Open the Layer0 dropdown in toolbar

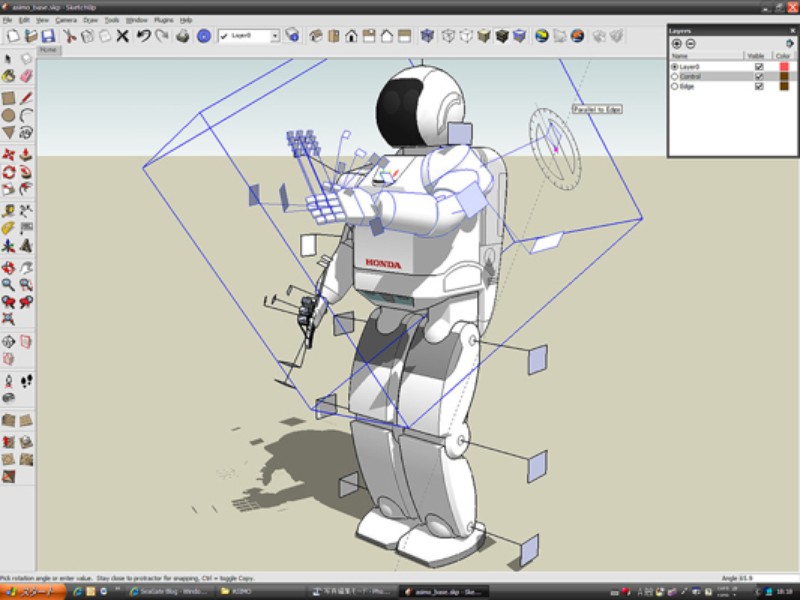(x=275, y=36)
